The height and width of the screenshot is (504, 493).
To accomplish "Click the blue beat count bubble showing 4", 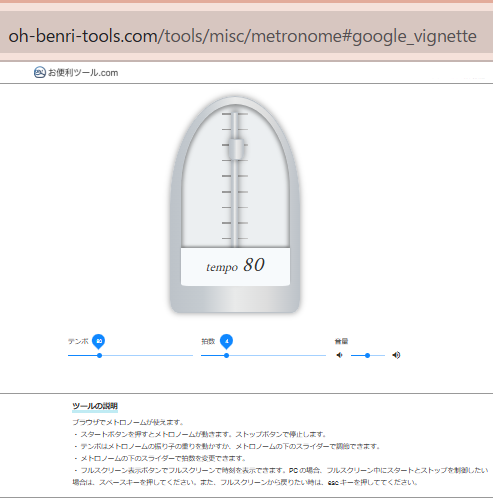I will 226,342.
